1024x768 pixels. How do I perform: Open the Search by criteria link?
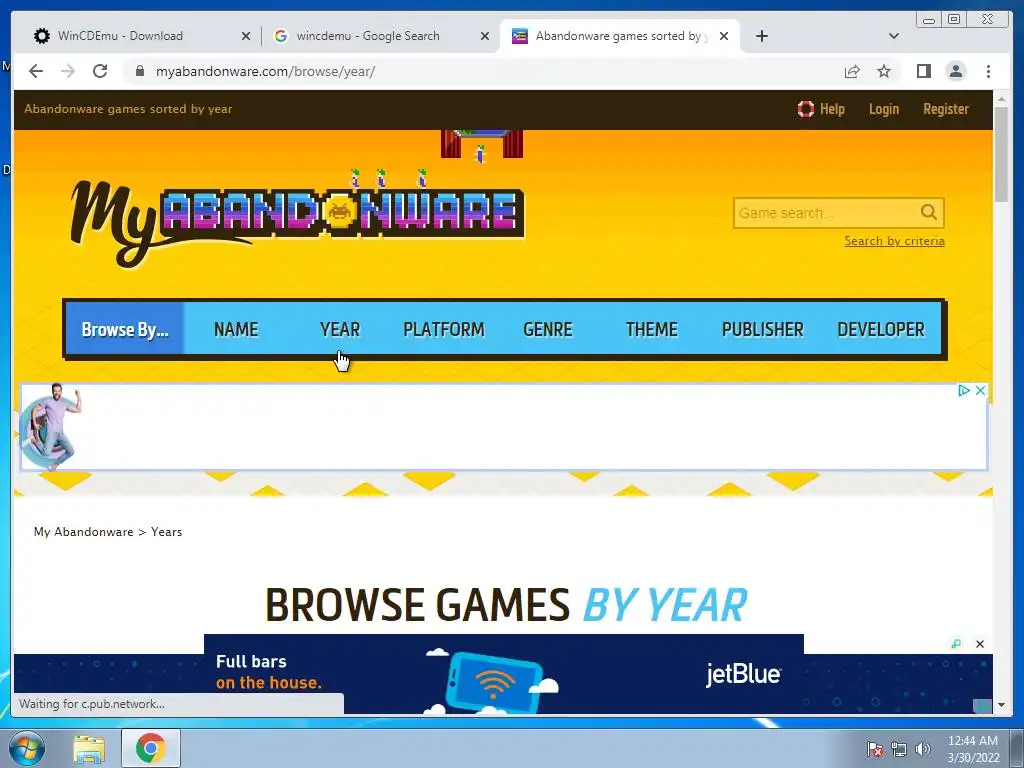click(894, 241)
